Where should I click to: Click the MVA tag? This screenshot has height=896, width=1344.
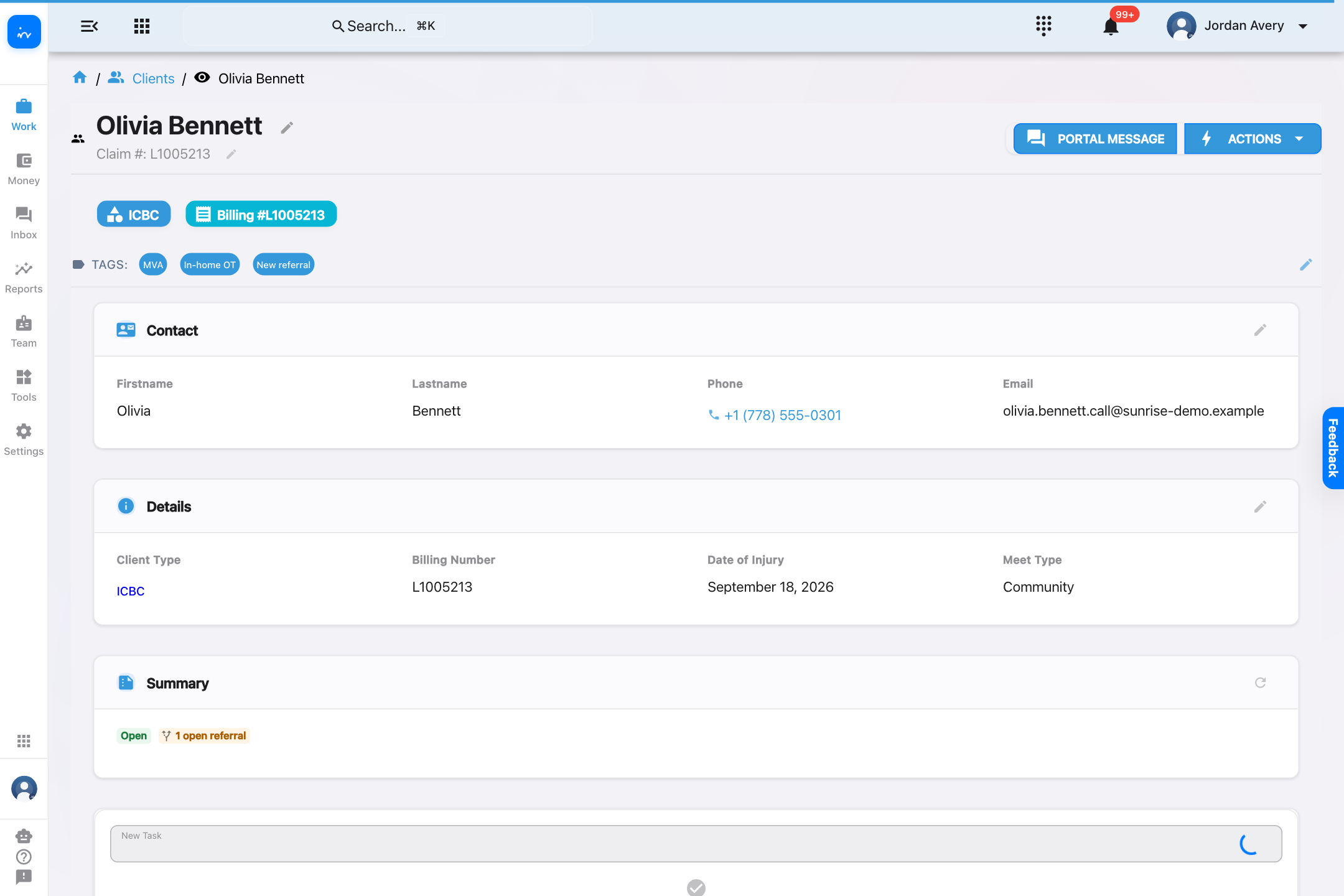pos(153,264)
